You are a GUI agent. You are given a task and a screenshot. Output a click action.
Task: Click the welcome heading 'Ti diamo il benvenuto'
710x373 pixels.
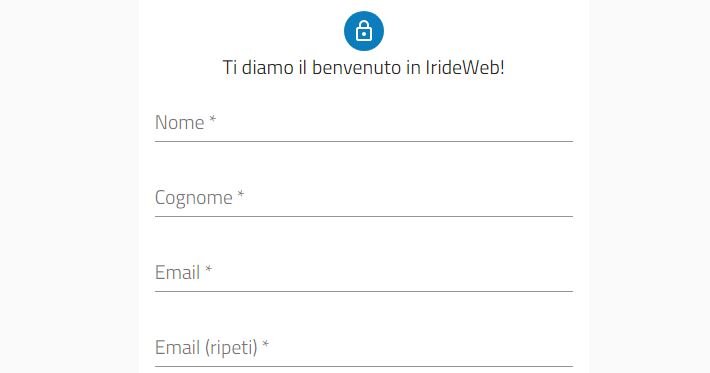click(312, 68)
